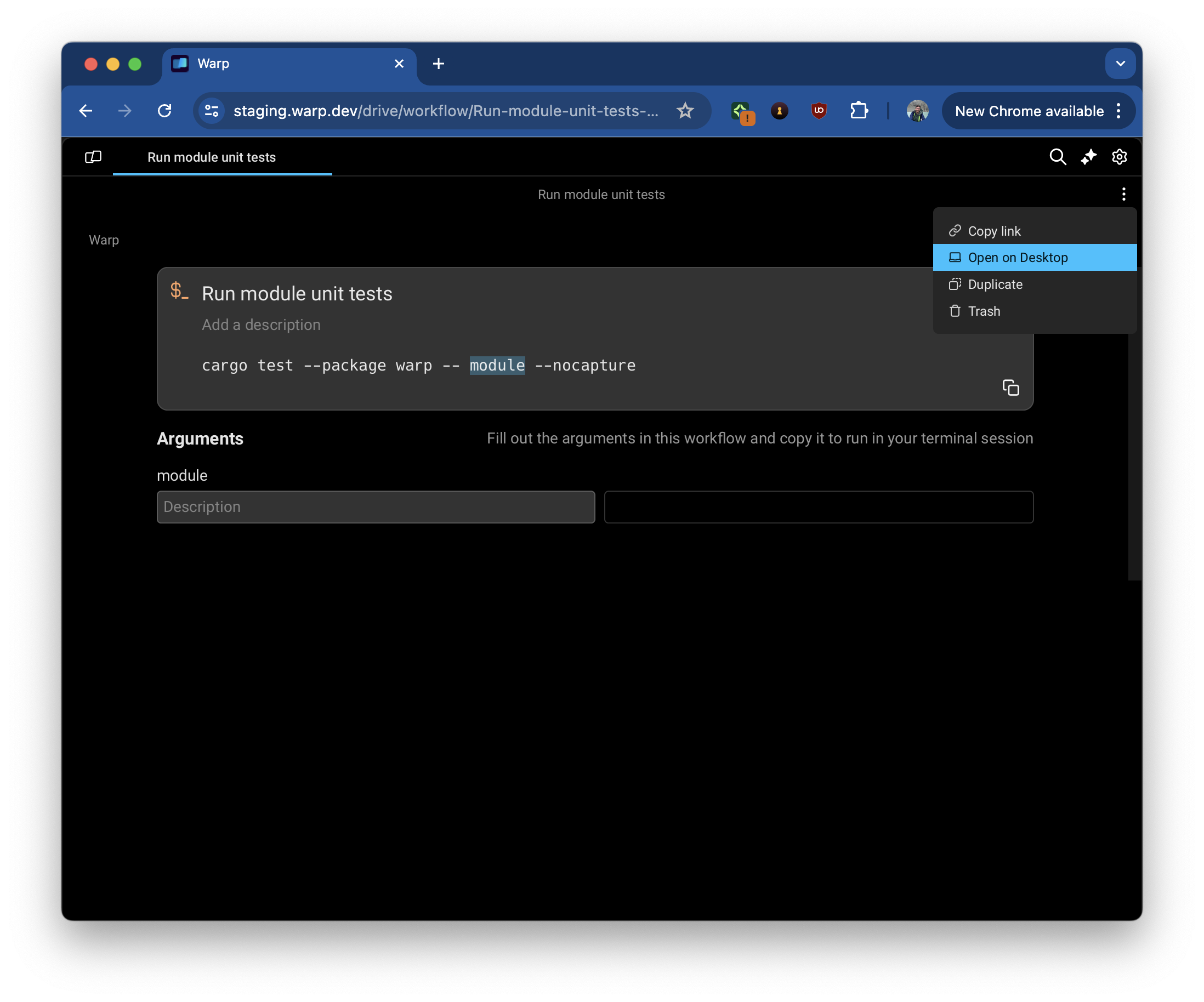Select Duplicate in the context menu

(x=995, y=284)
